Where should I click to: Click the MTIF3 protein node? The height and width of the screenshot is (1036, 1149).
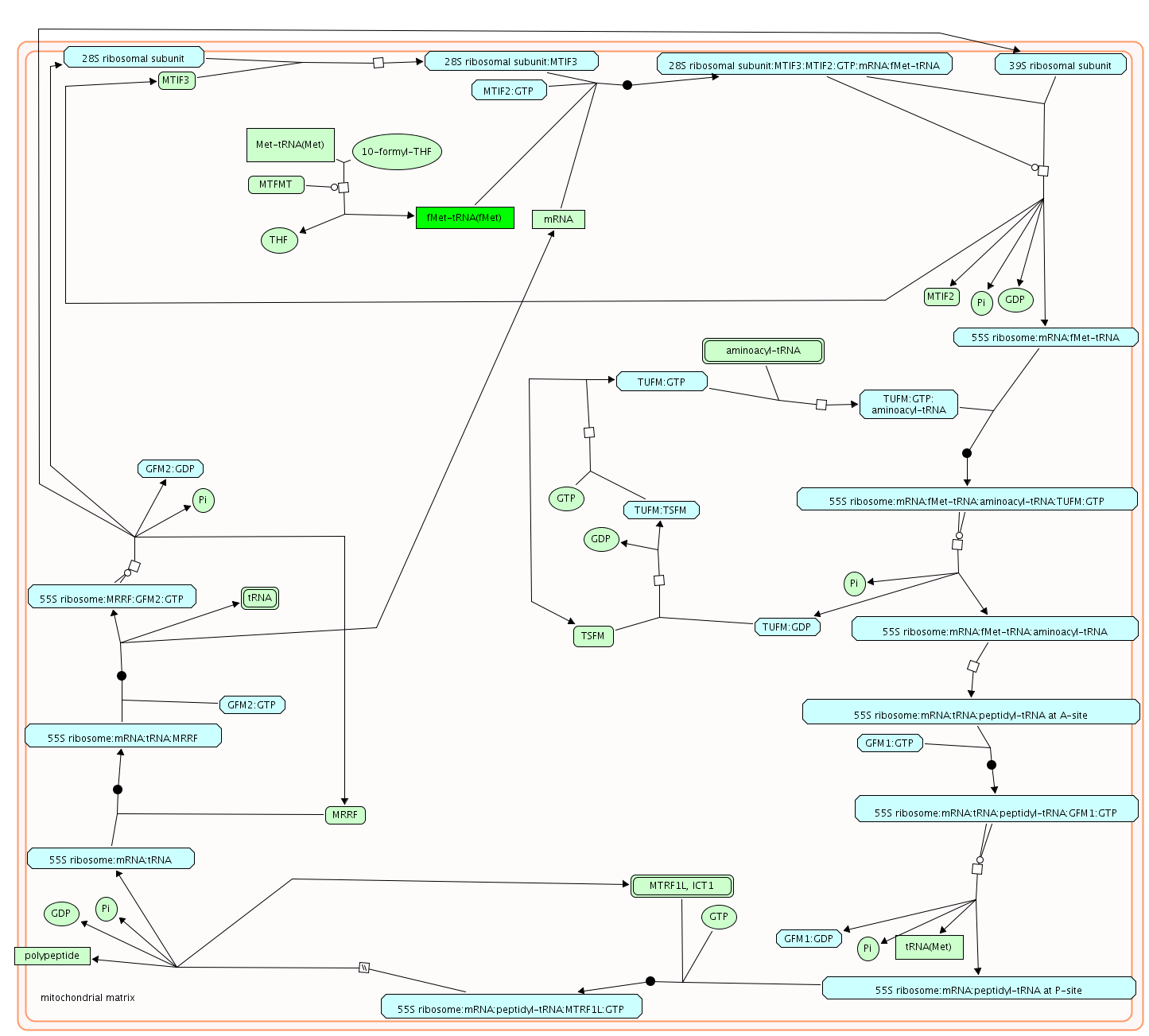177,80
